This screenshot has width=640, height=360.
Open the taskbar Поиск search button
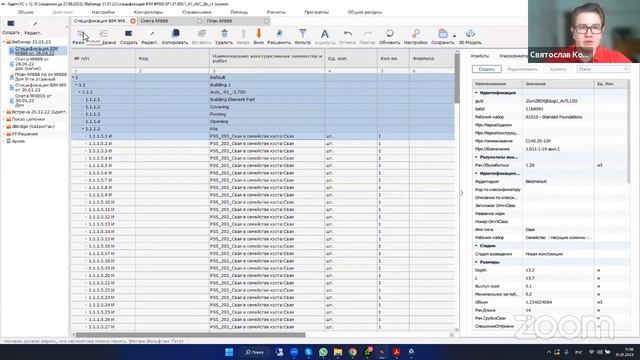tap(255, 352)
